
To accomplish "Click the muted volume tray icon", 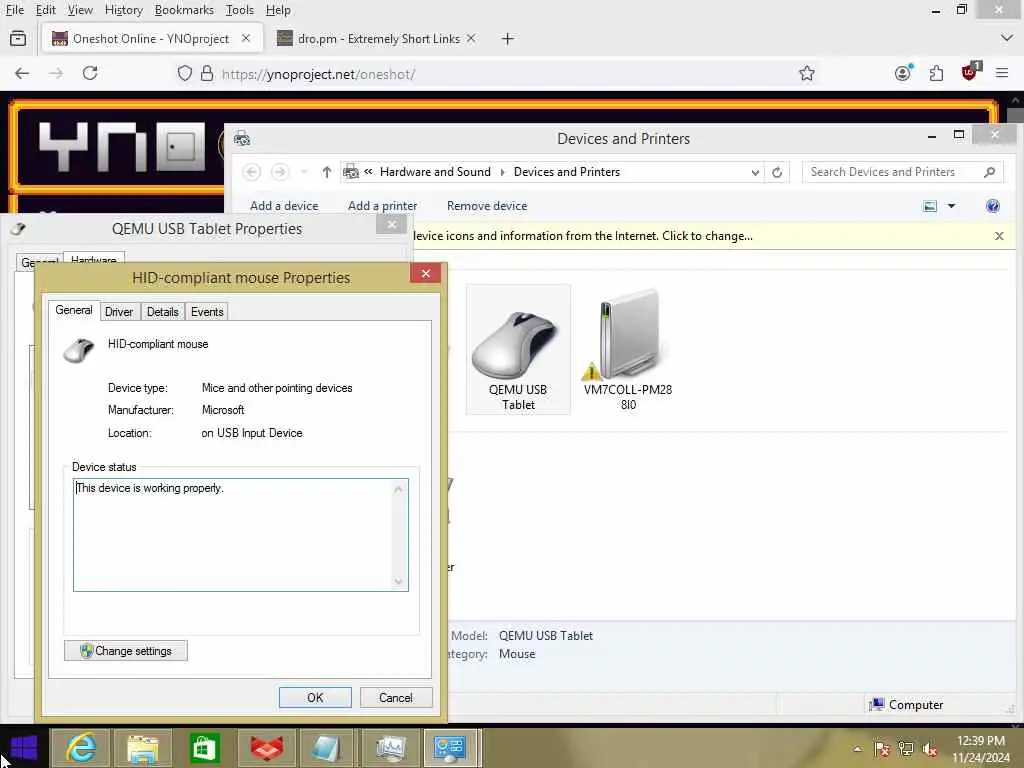I will [930, 749].
